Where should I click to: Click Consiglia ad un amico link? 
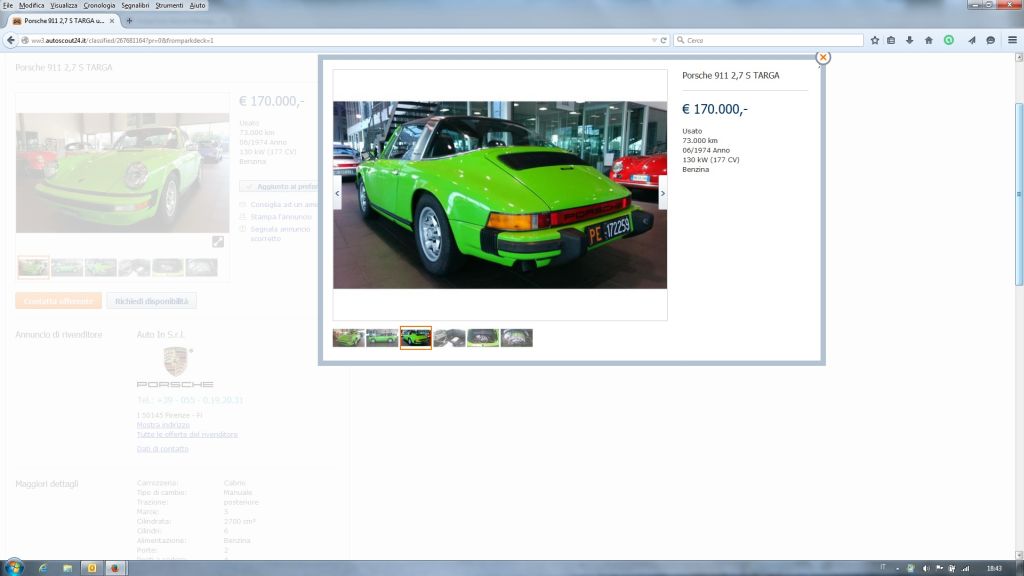(284, 204)
